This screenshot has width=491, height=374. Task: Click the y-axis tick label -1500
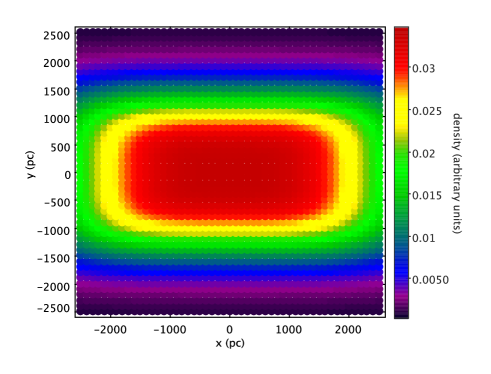54,258
